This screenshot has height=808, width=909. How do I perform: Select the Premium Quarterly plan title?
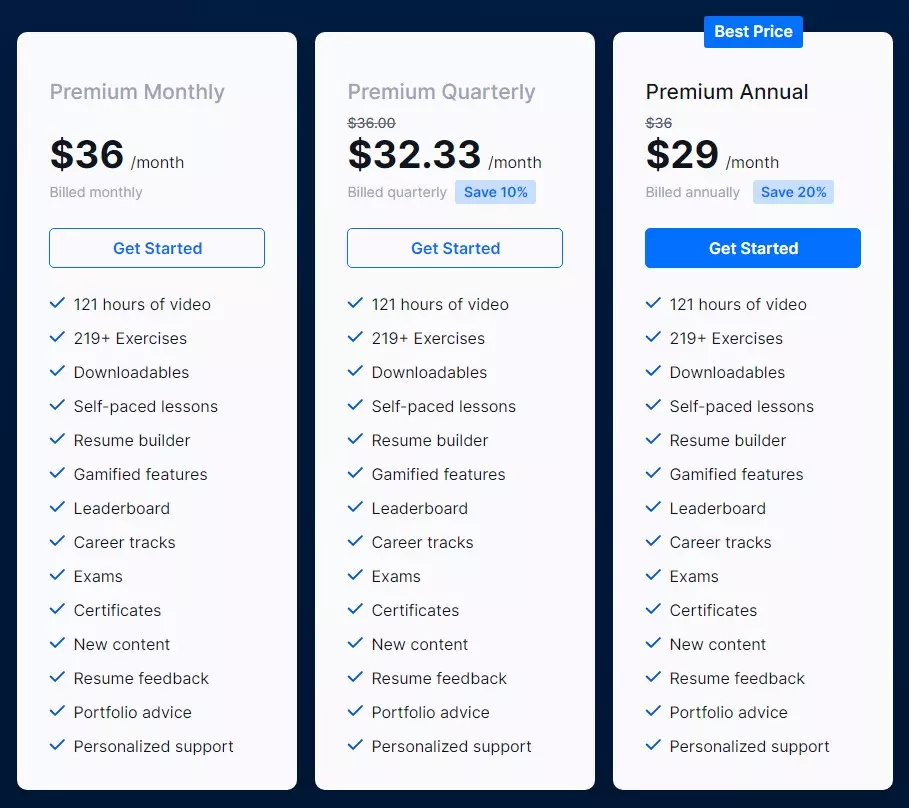(x=441, y=92)
